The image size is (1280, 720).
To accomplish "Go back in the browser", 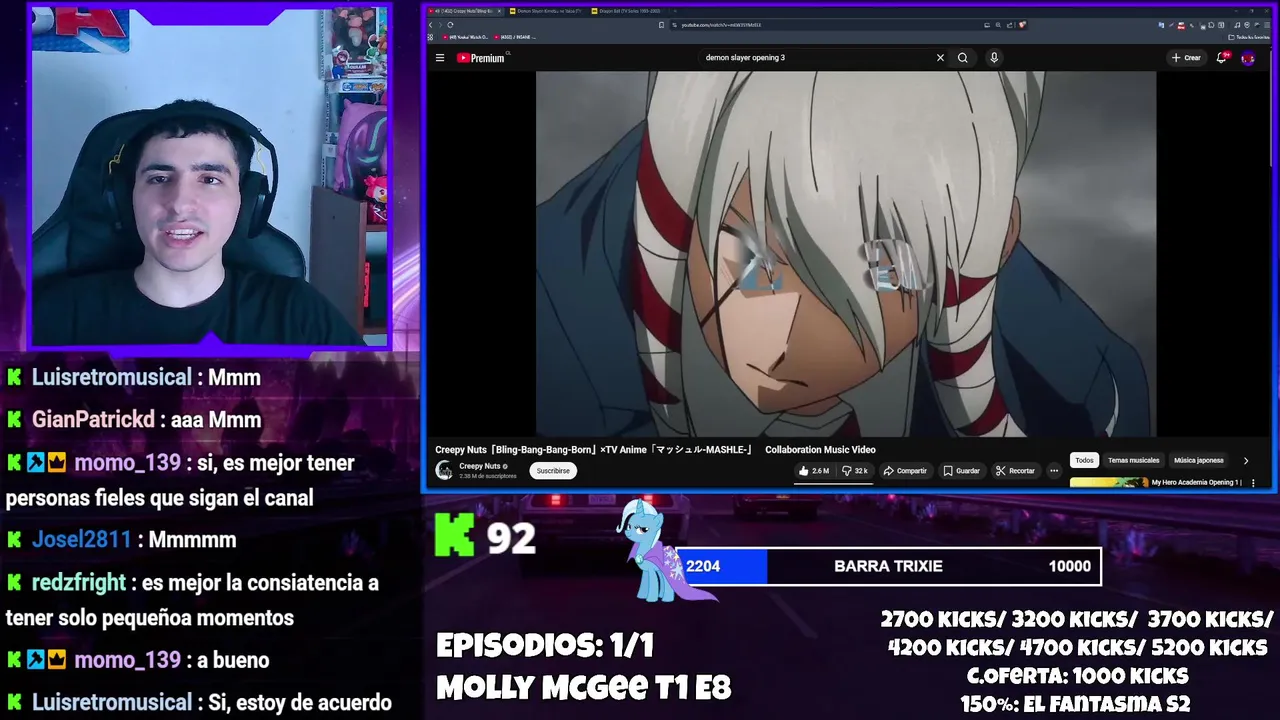I will tap(431, 25).
